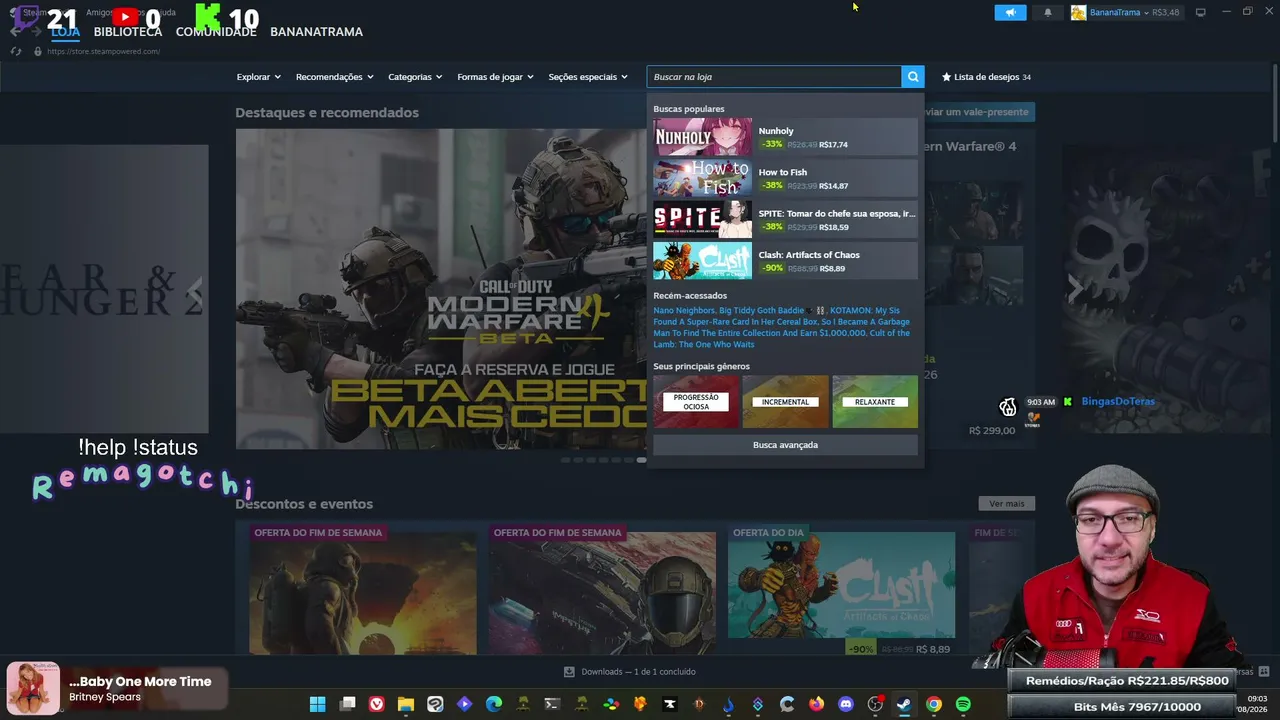Open the Modern Warfare Beta featured banner
The width and height of the screenshot is (1280, 720).
(441, 289)
